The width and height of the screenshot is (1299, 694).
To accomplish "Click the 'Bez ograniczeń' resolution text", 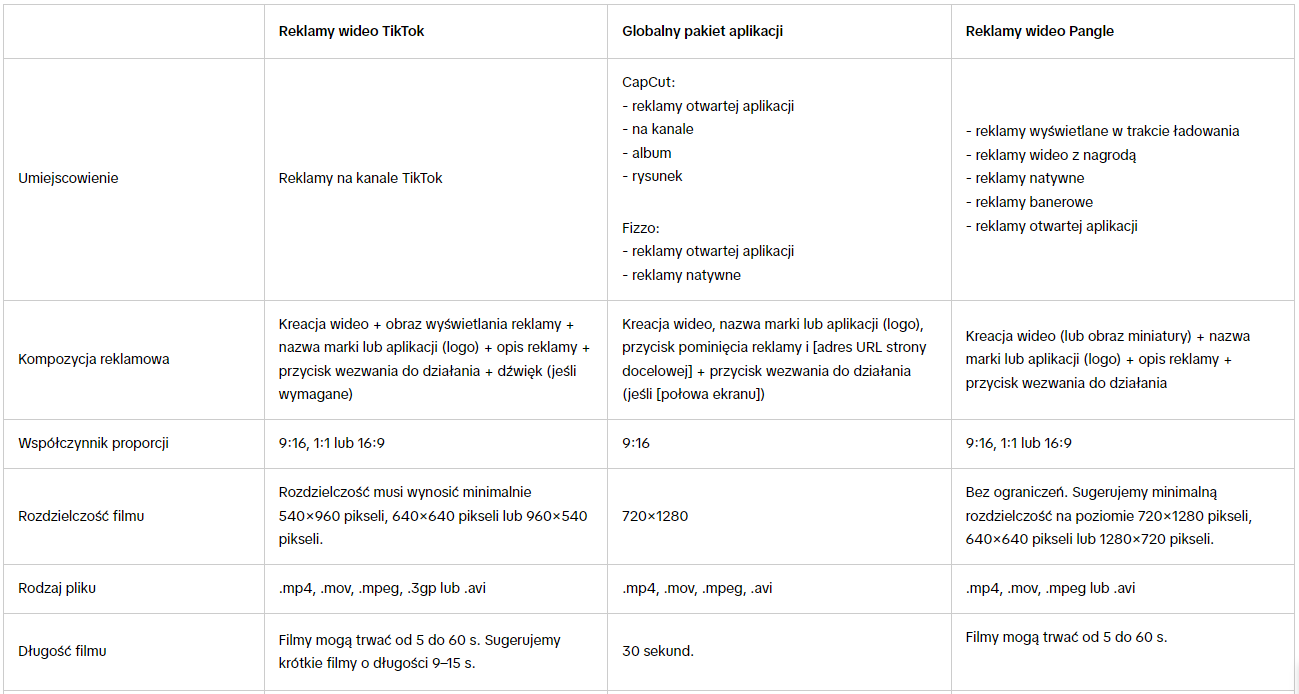I will pyautogui.click(x=1011, y=492).
